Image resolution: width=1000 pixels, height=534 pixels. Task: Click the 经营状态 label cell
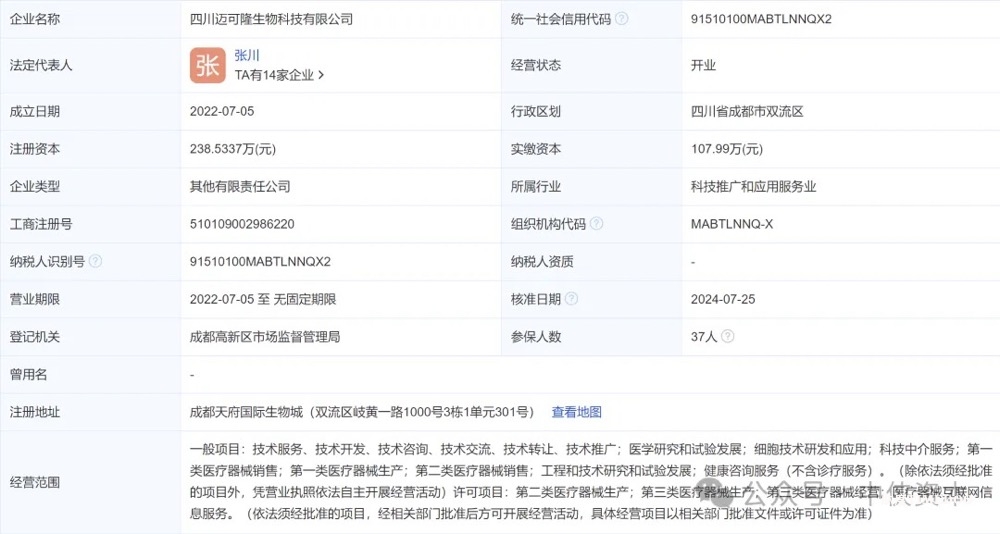[x=592, y=65]
